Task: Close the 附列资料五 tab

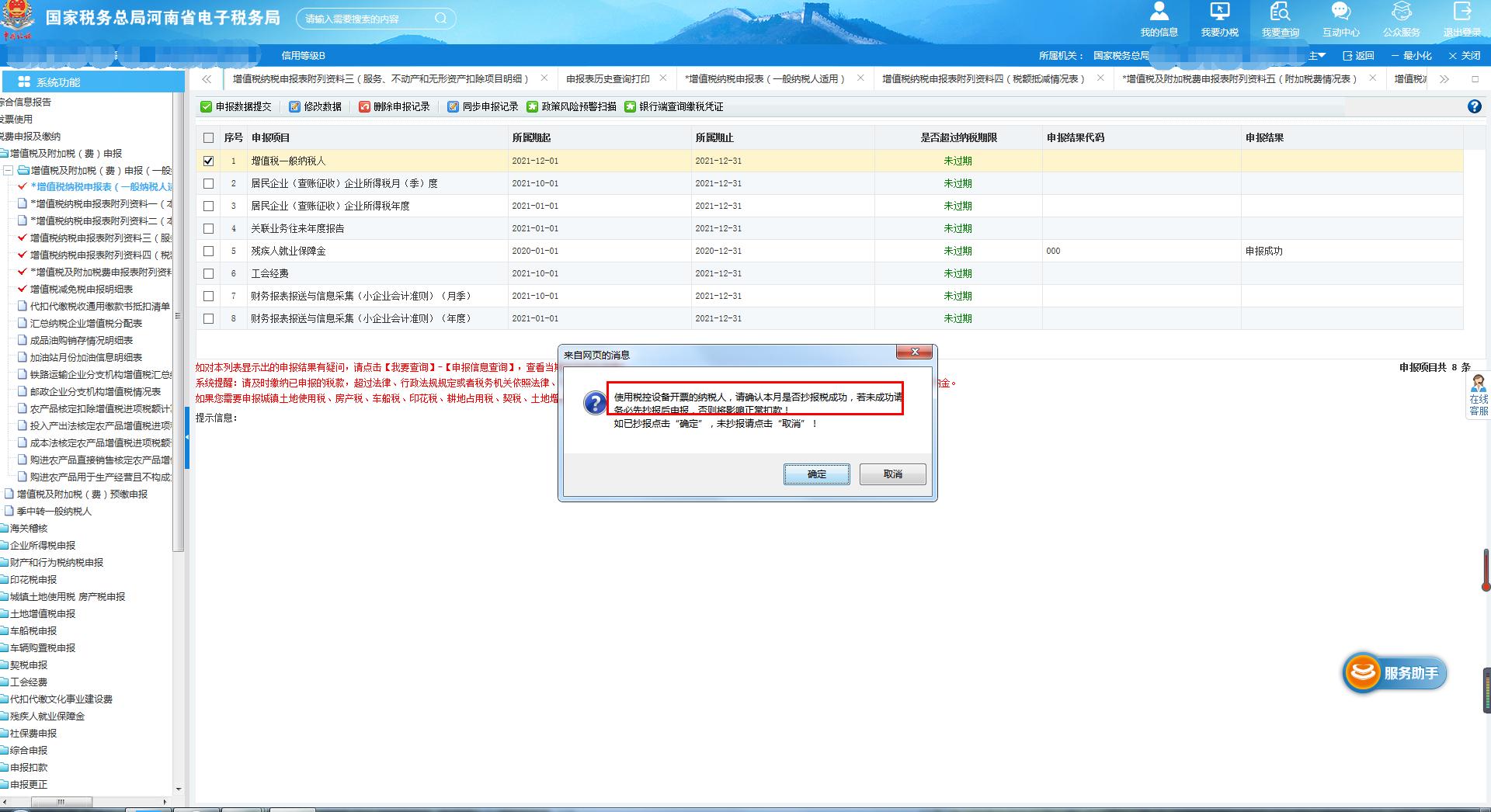Action: (1373, 78)
